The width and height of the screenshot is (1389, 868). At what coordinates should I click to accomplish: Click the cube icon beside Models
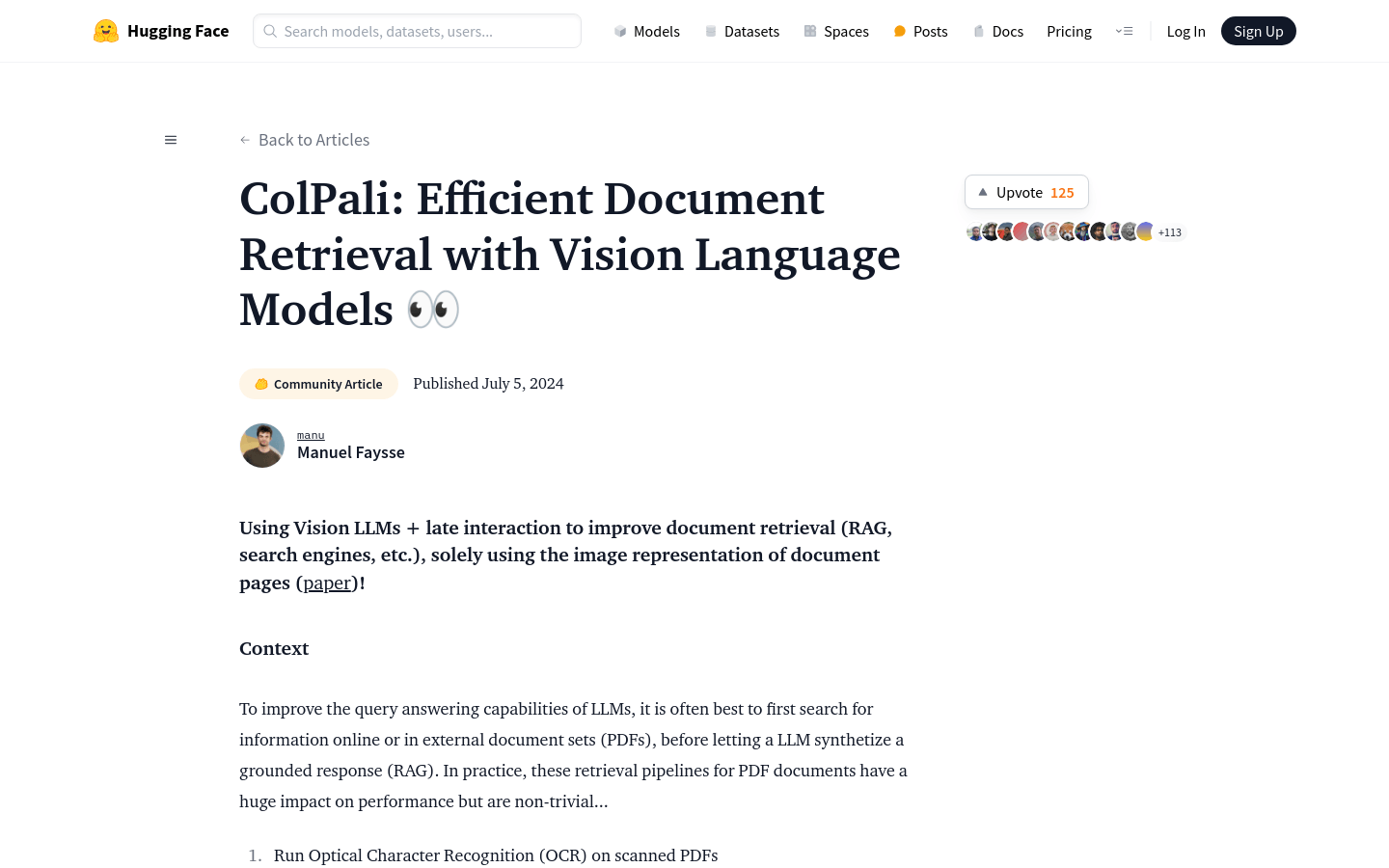(620, 32)
